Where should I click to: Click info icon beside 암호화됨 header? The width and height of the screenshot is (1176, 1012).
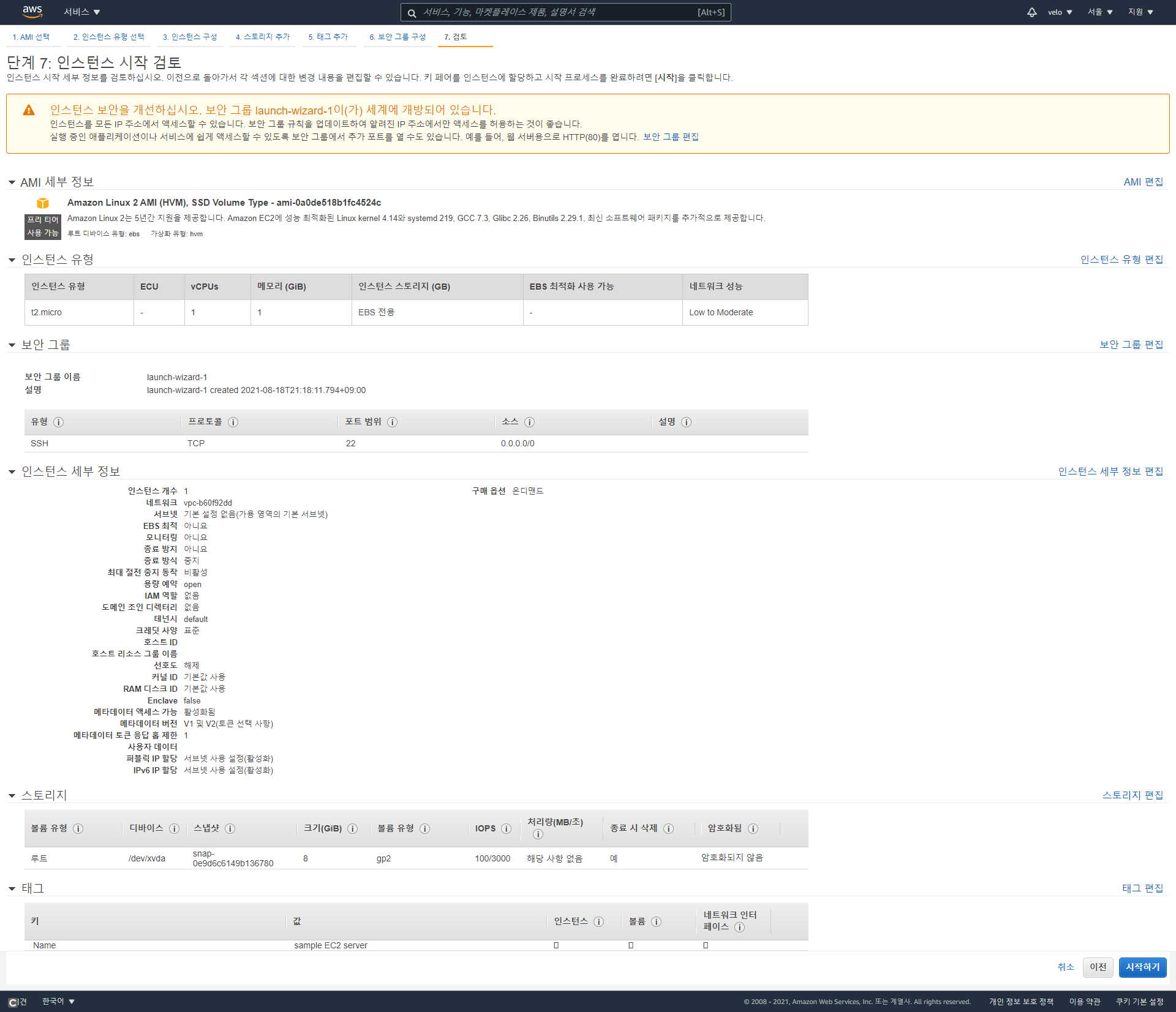[753, 828]
